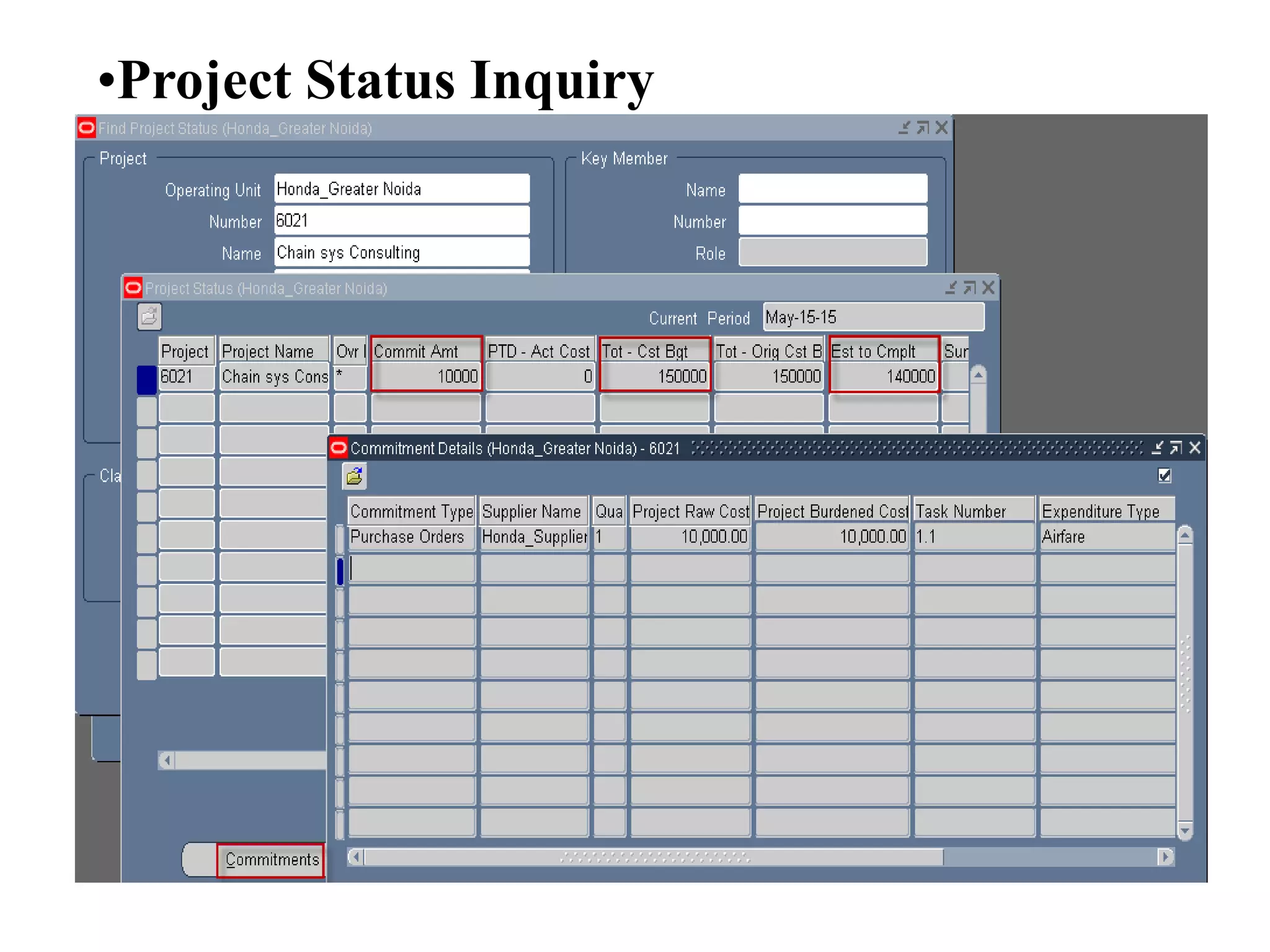Click the Purchase Orders commitment type cell
This screenshot has width=1270, height=952.
coord(411,537)
